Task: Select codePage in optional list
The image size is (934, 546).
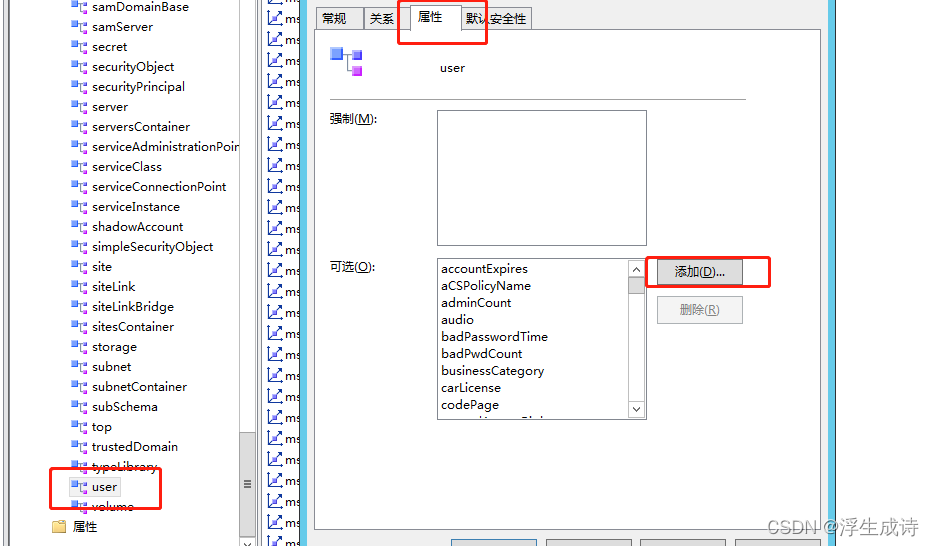Action: [x=470, y=405]
